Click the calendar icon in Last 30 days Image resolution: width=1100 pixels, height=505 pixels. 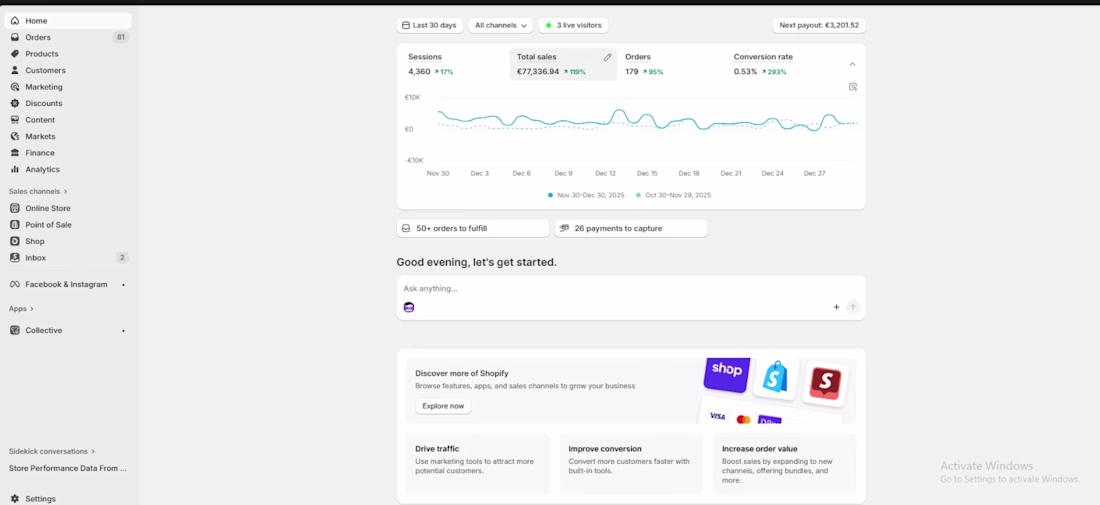click(405, 25)
